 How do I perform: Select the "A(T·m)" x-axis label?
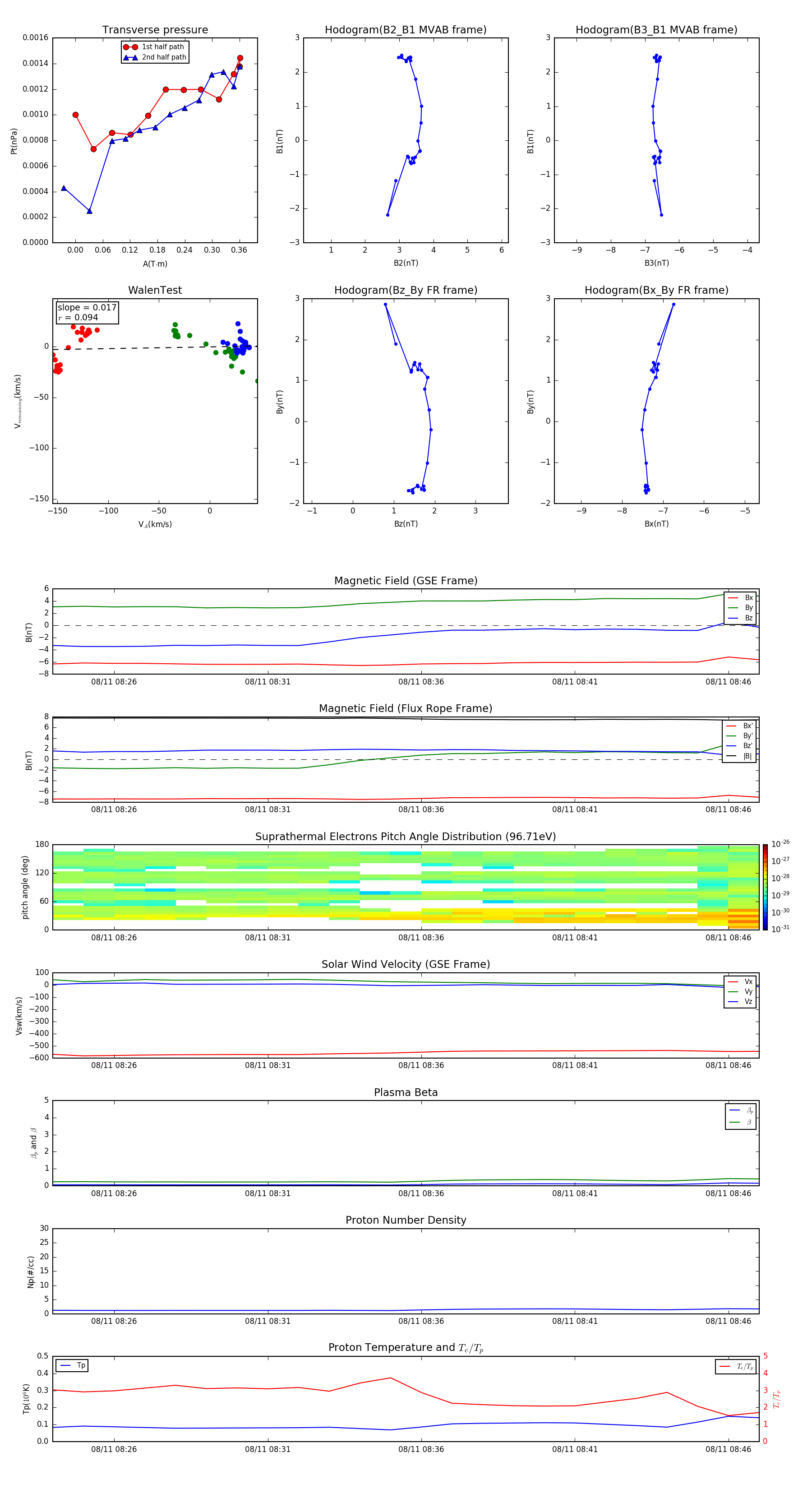pos(155,264)
